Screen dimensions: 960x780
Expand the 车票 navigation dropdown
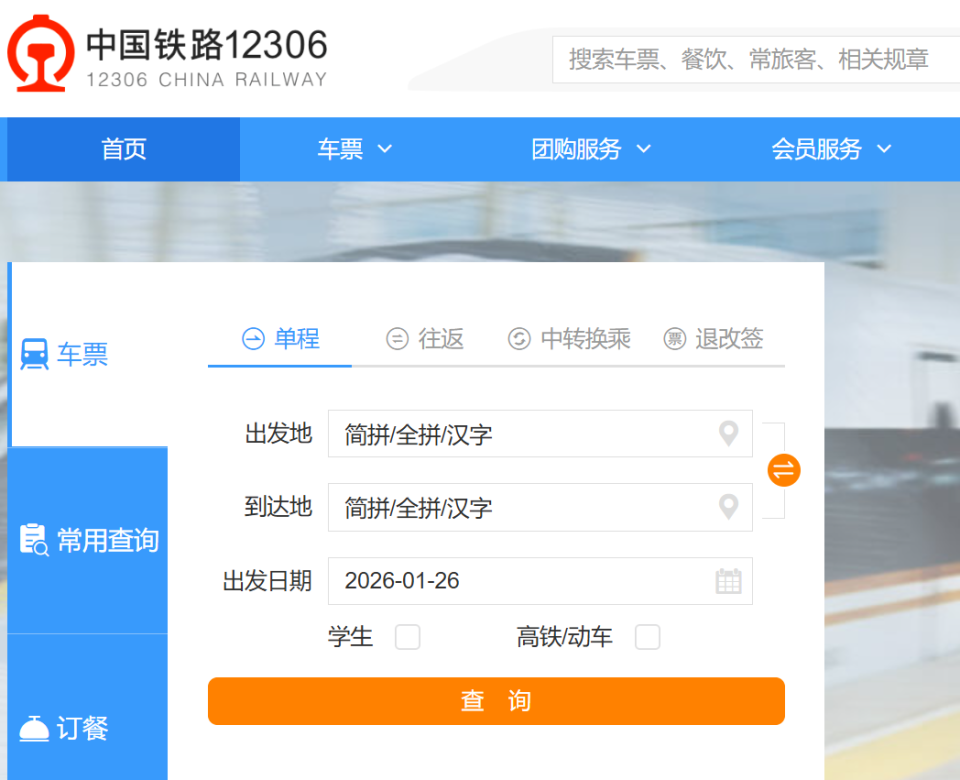354,149
